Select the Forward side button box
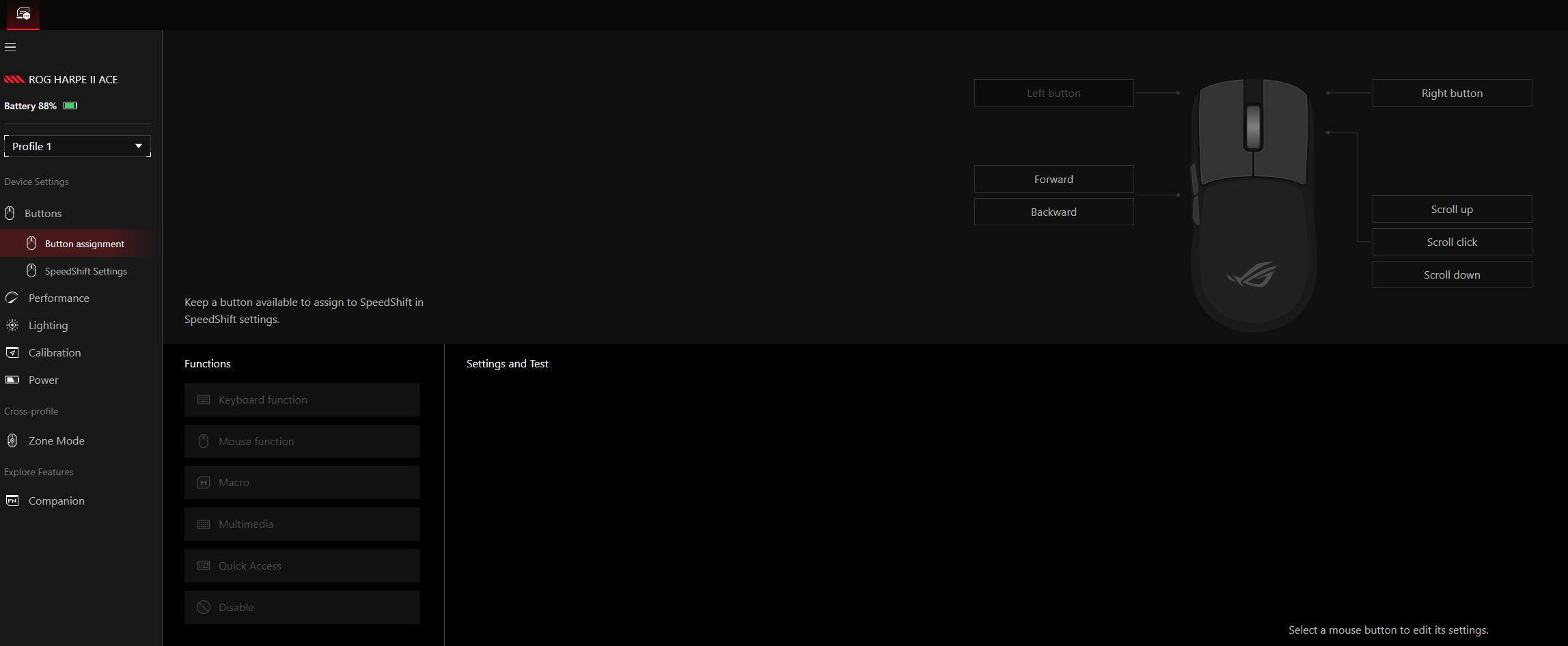The height and width of the screenshot is (646, 1568). 1054,179
